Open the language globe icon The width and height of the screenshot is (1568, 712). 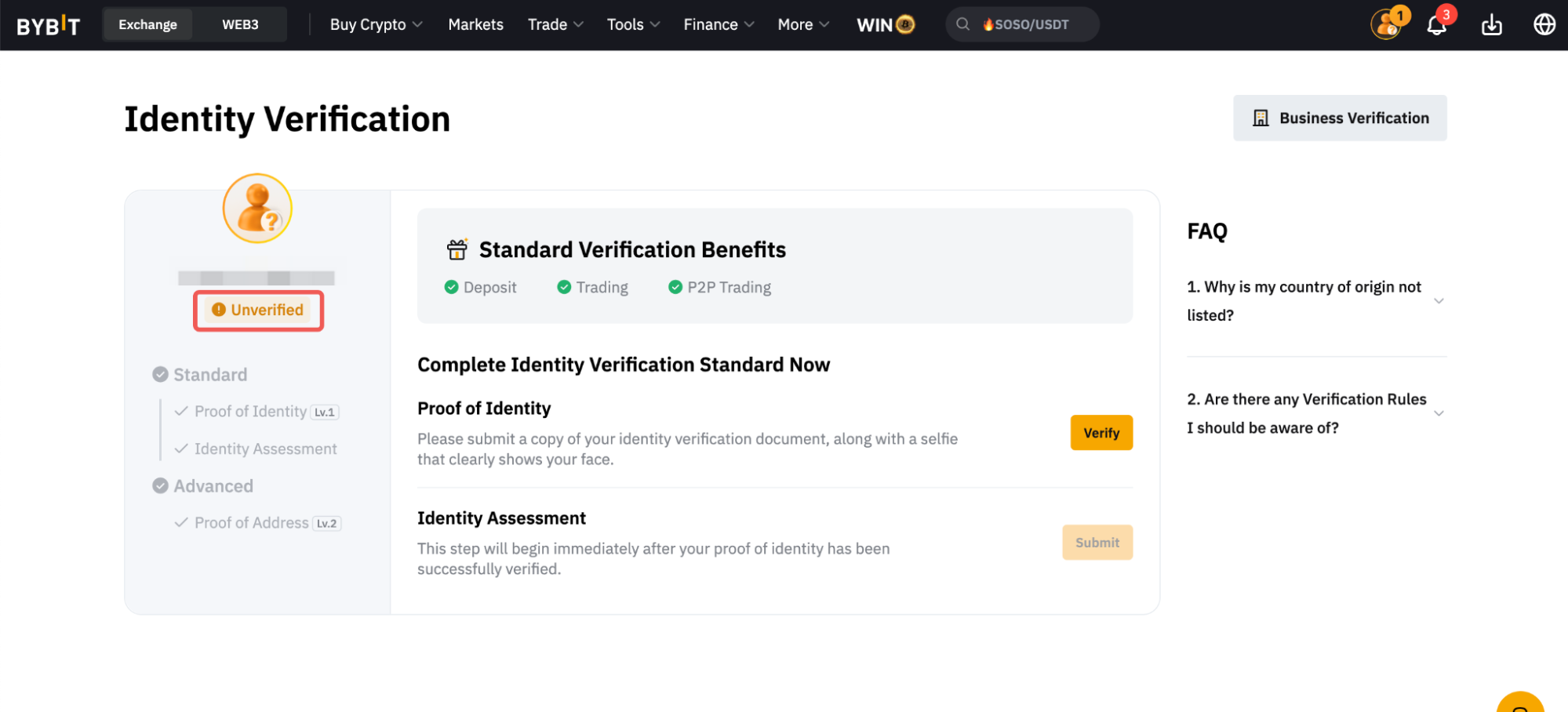[1544, 25]
